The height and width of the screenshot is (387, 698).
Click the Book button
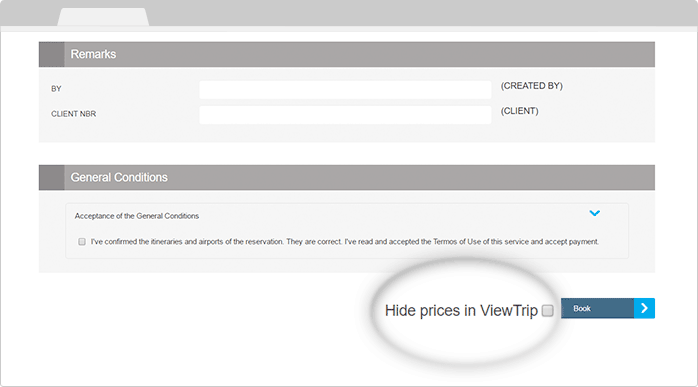tap(597, 308)
